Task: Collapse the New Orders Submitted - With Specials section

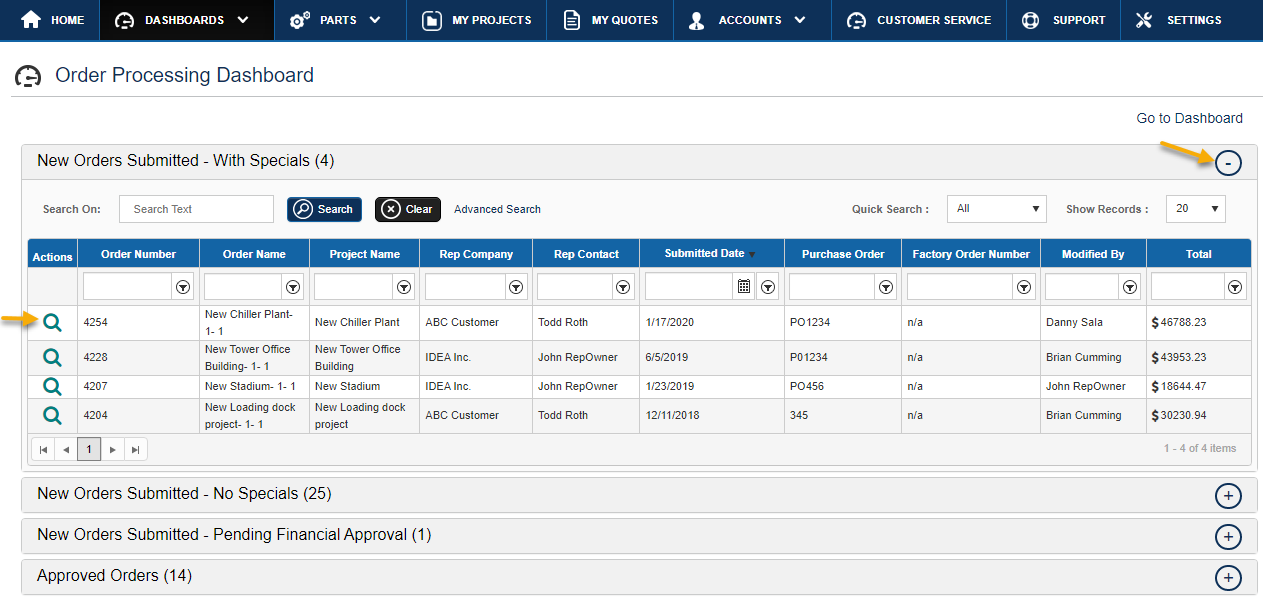Action: (1228, 161)
